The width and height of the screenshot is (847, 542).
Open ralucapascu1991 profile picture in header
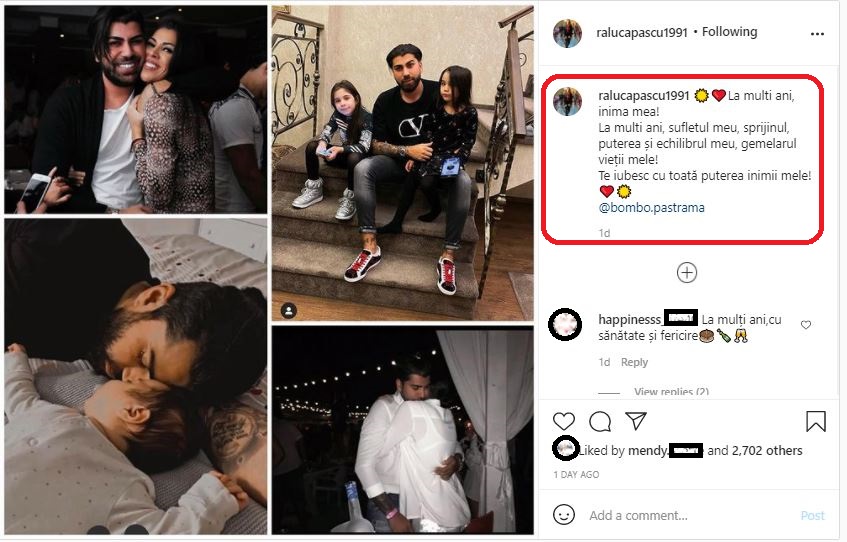click(567, 33)
